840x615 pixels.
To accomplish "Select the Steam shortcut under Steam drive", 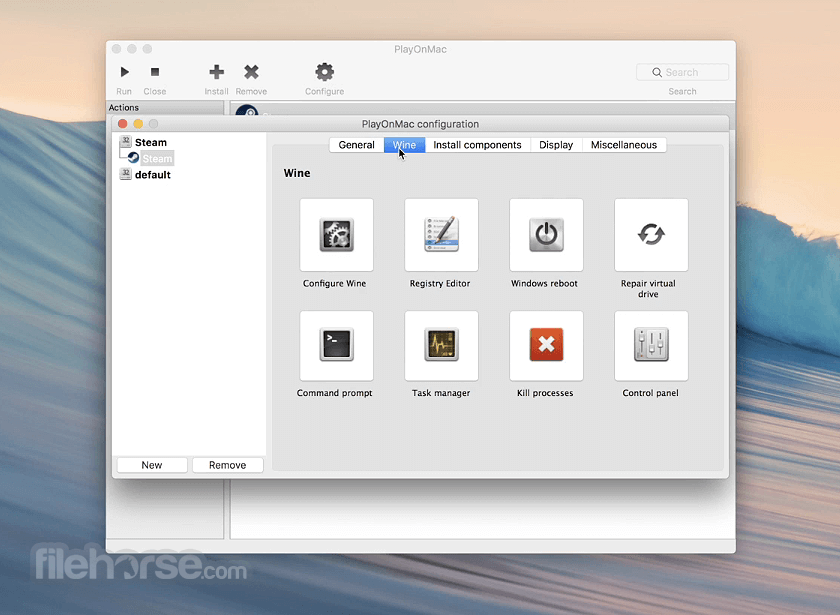I will click(x=157, y=159).
